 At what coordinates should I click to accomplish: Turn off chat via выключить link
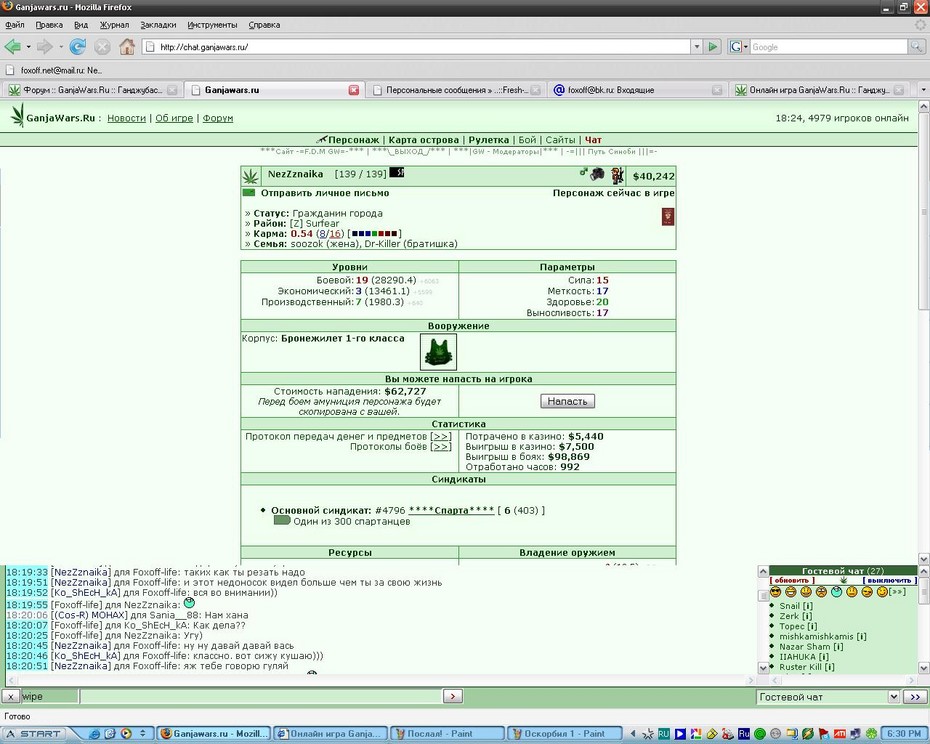click(x=889, y=580)
